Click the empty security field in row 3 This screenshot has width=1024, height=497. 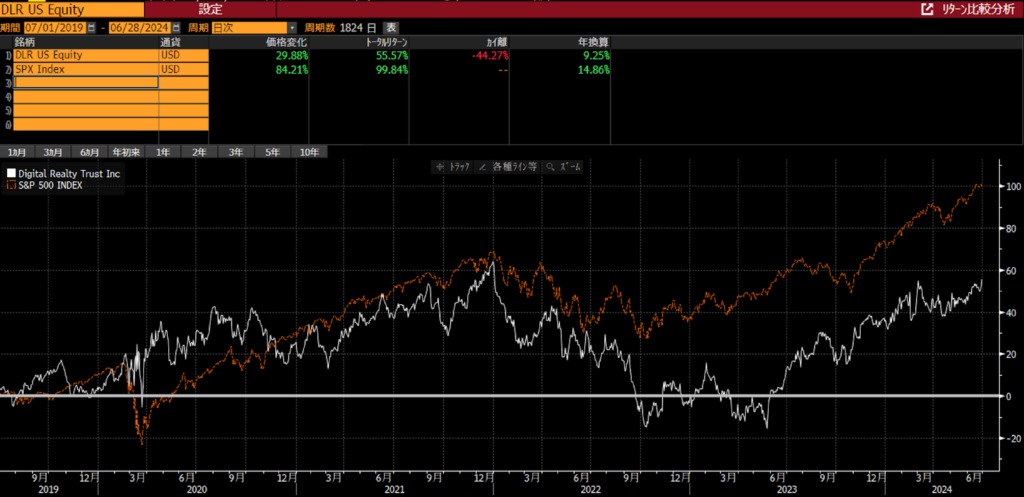point(86,83)
